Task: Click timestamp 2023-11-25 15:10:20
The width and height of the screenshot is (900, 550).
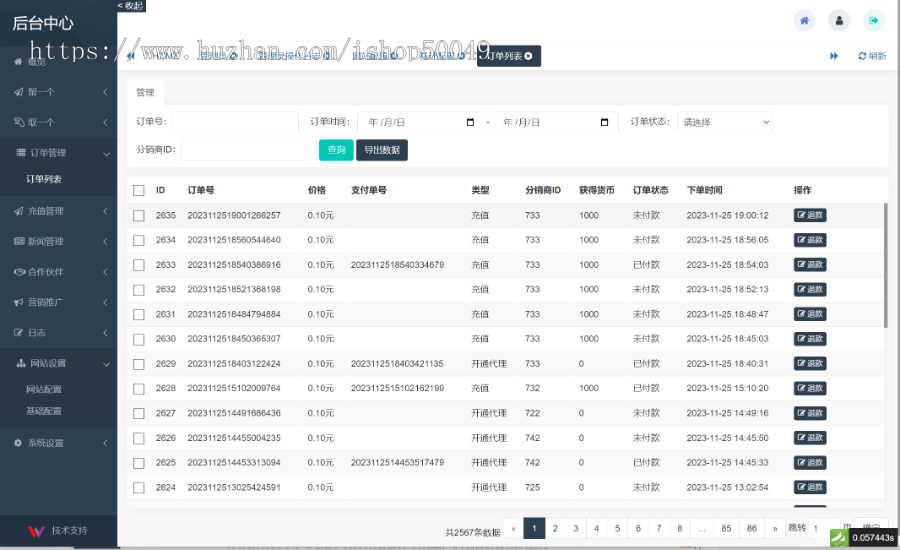Action: tap(727, 388)
